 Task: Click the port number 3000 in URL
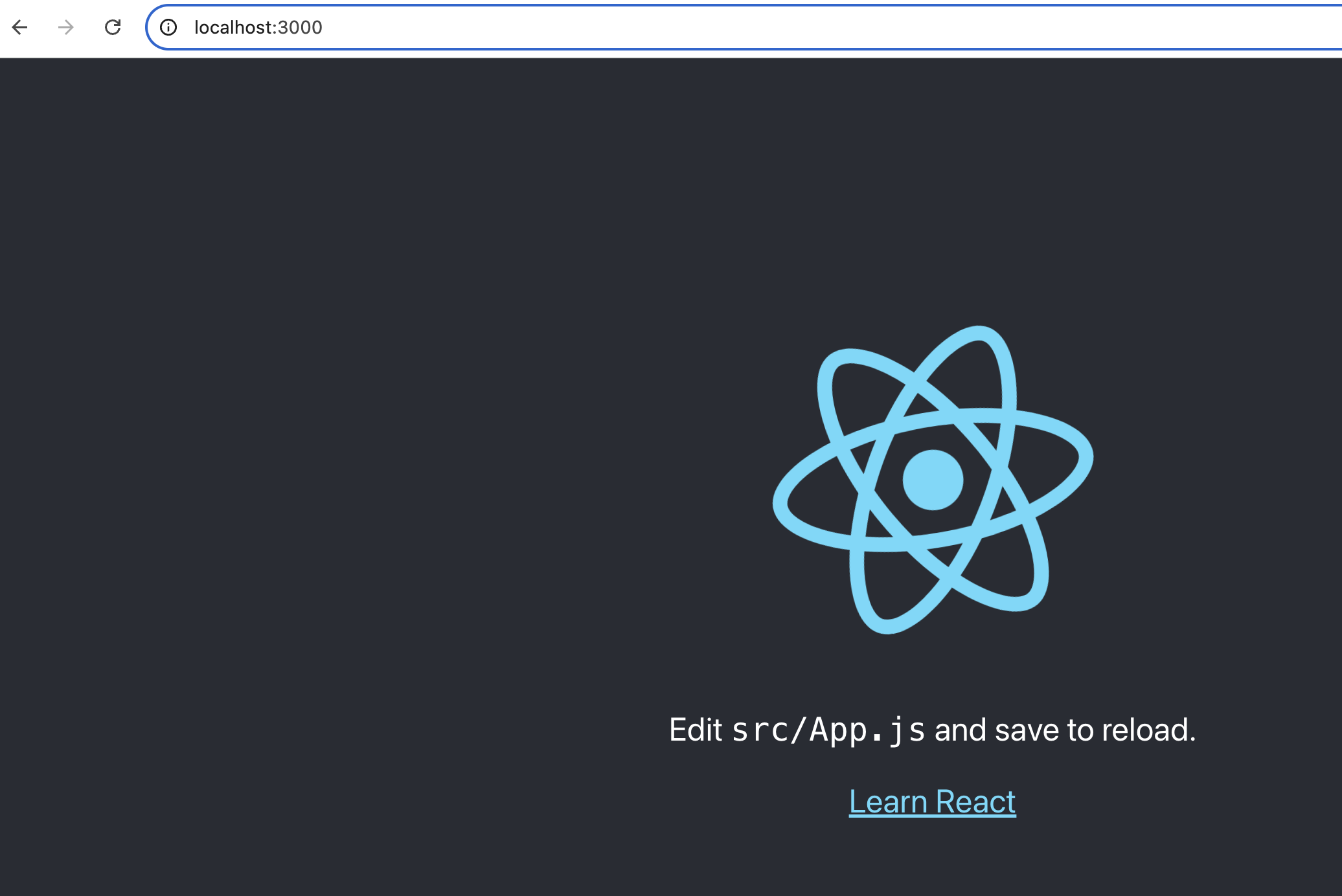coord(301,27)
